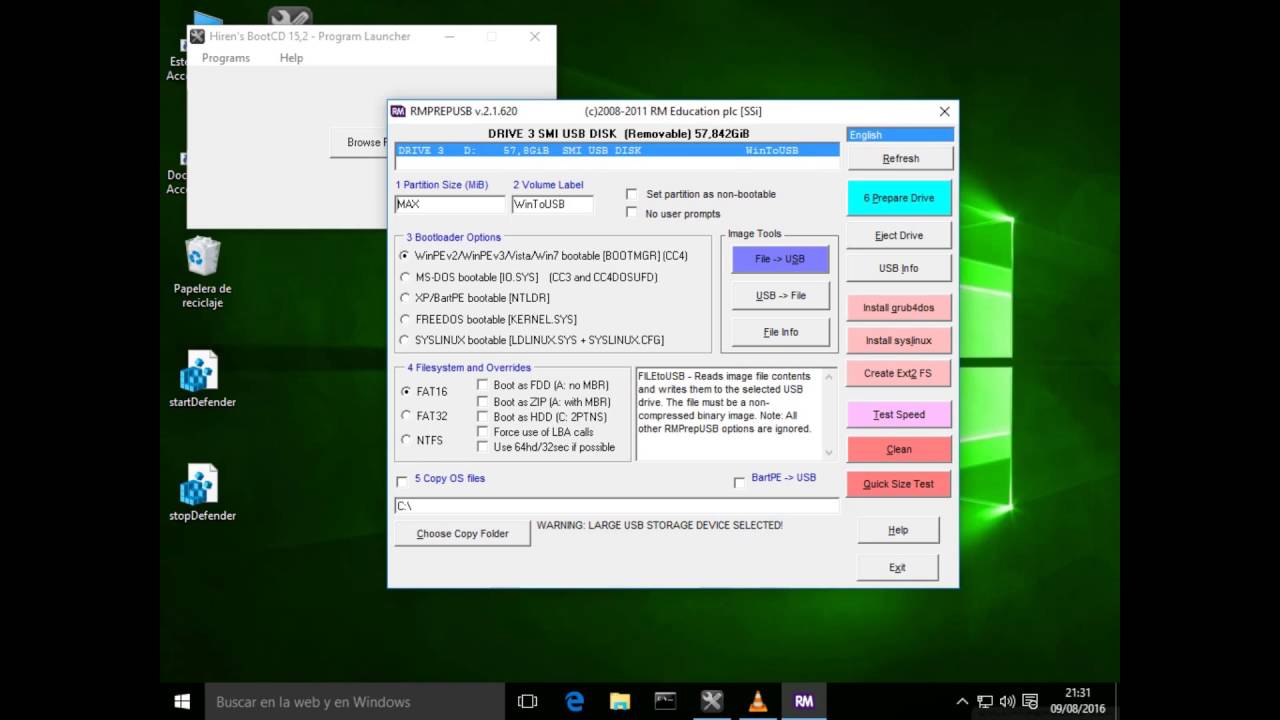Open the Programs menu in Hiren's launcher

(x=226, y=58)
